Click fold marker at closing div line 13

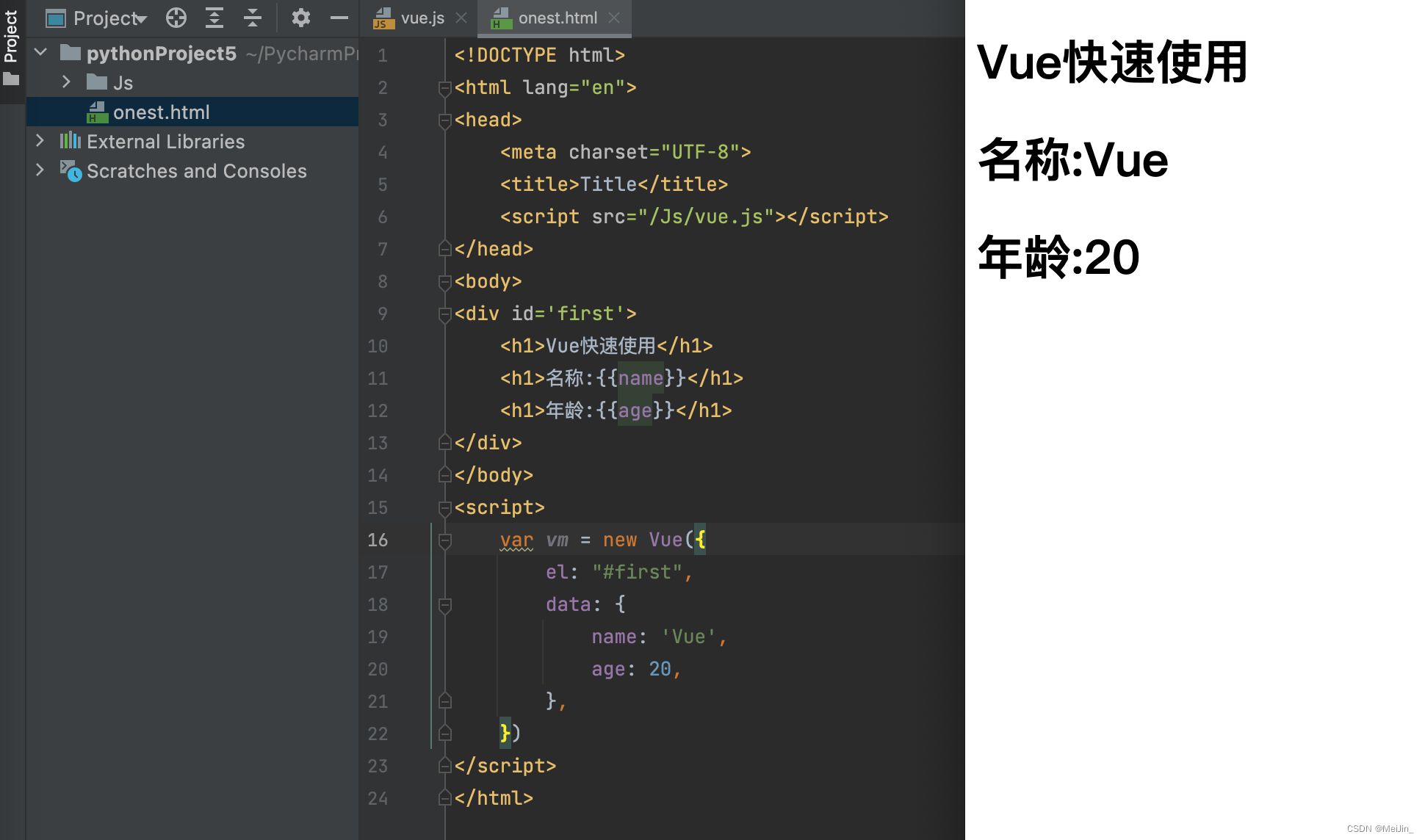[x=444, y=443]
